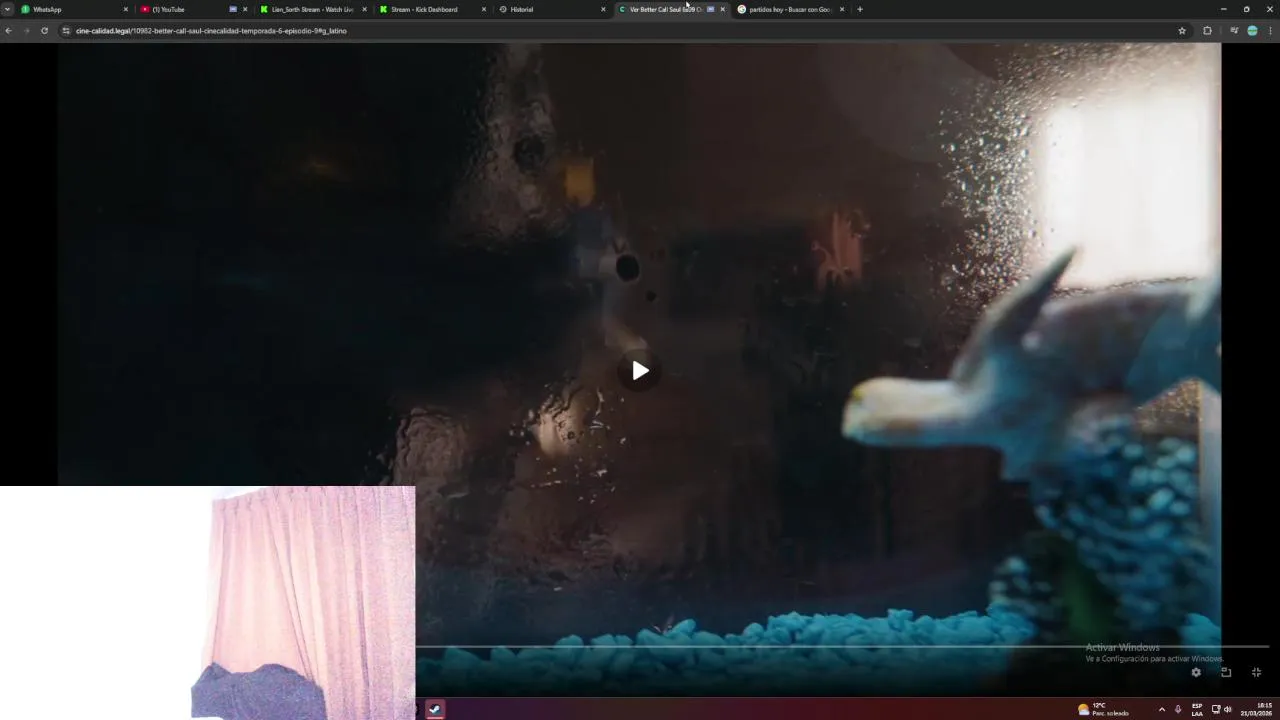Viewport: 1280px width, 720px height.
Task: Open the green profile avatar
Action: [x=1252, y=31]
